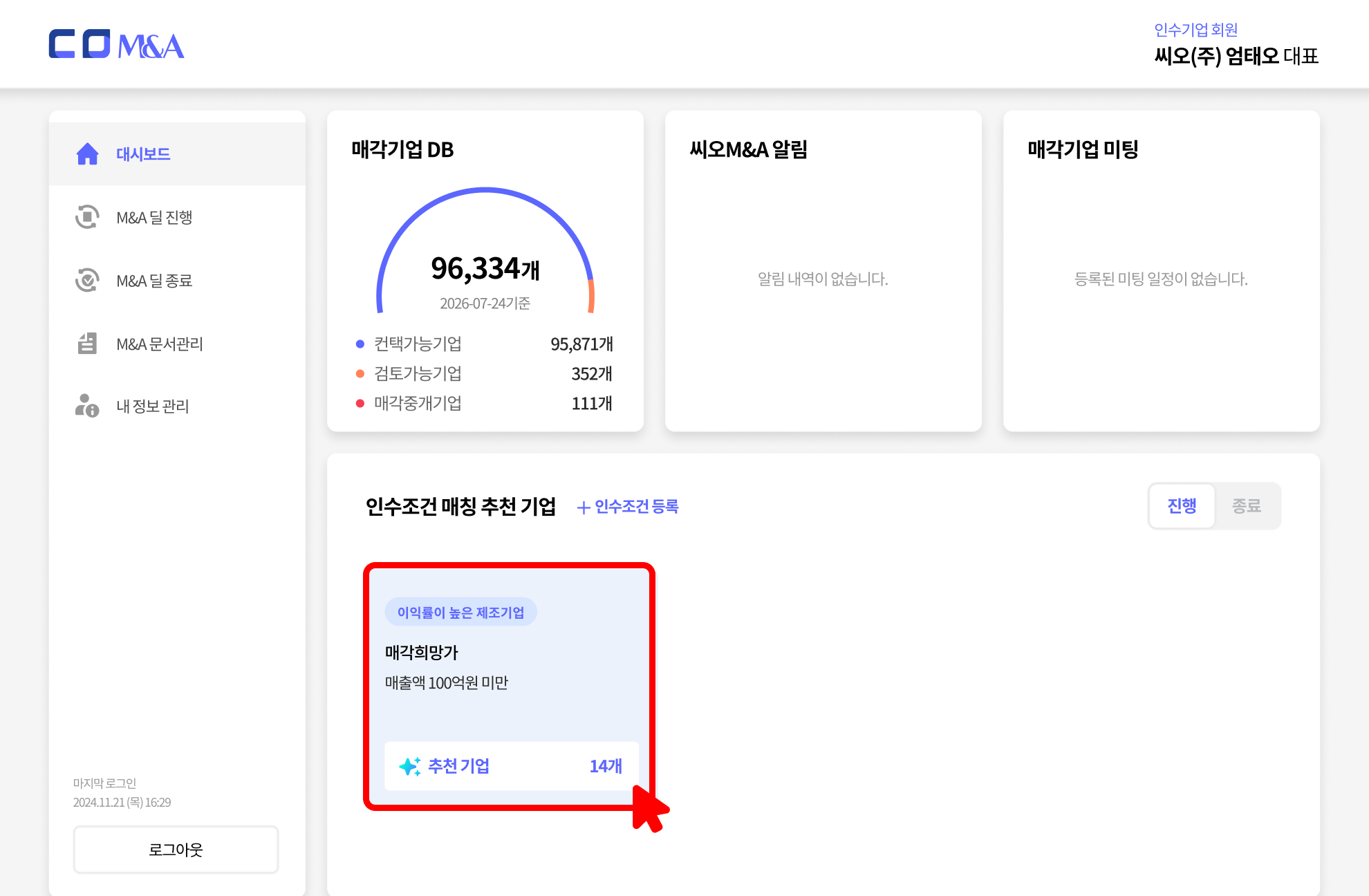Click the red dot beside 매각중개기업
Image resolution: width=1369 pixels, height=896 pixels.
[360, 403]
